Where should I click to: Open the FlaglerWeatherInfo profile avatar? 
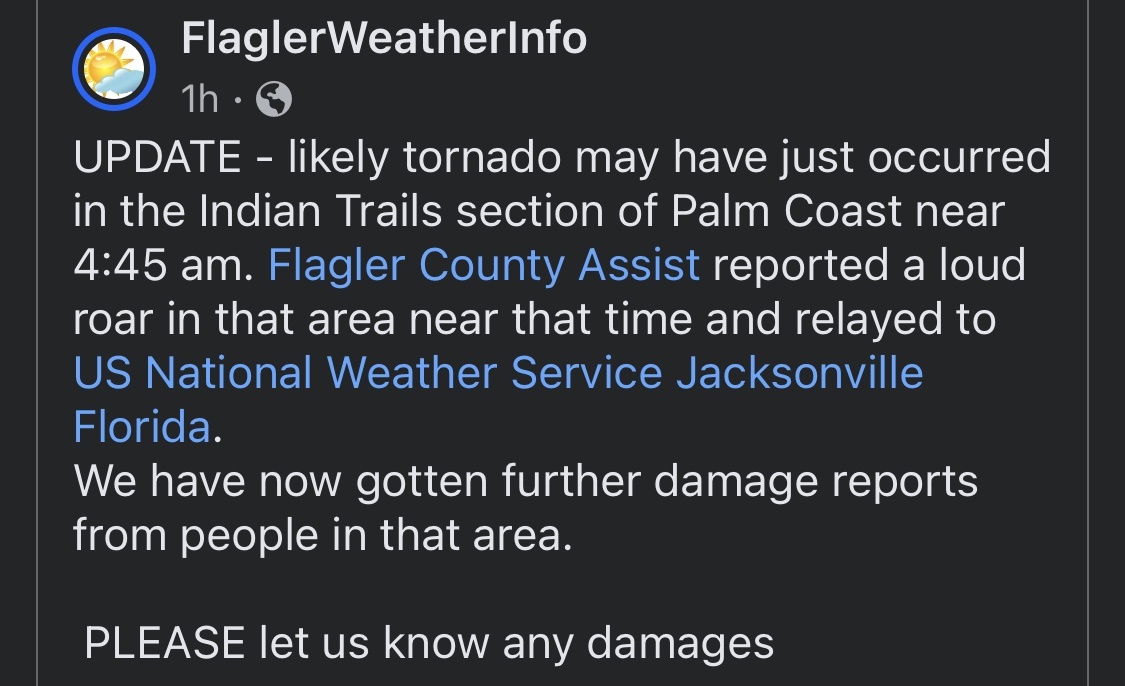114,69
